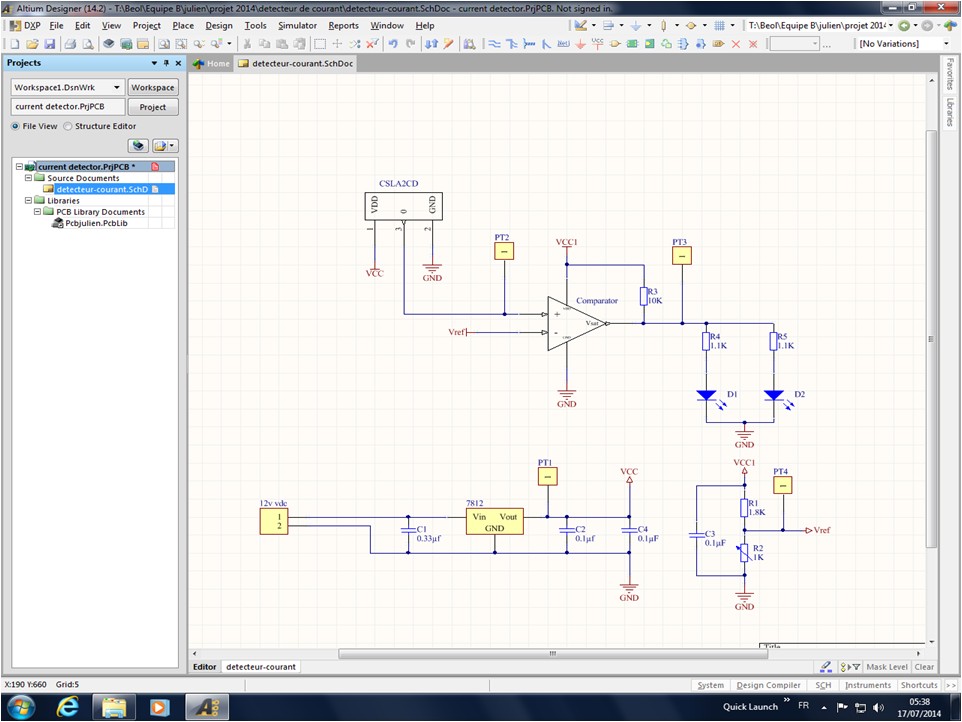
Task: Click the Undo arrow icon
Action: click(392, 44)
